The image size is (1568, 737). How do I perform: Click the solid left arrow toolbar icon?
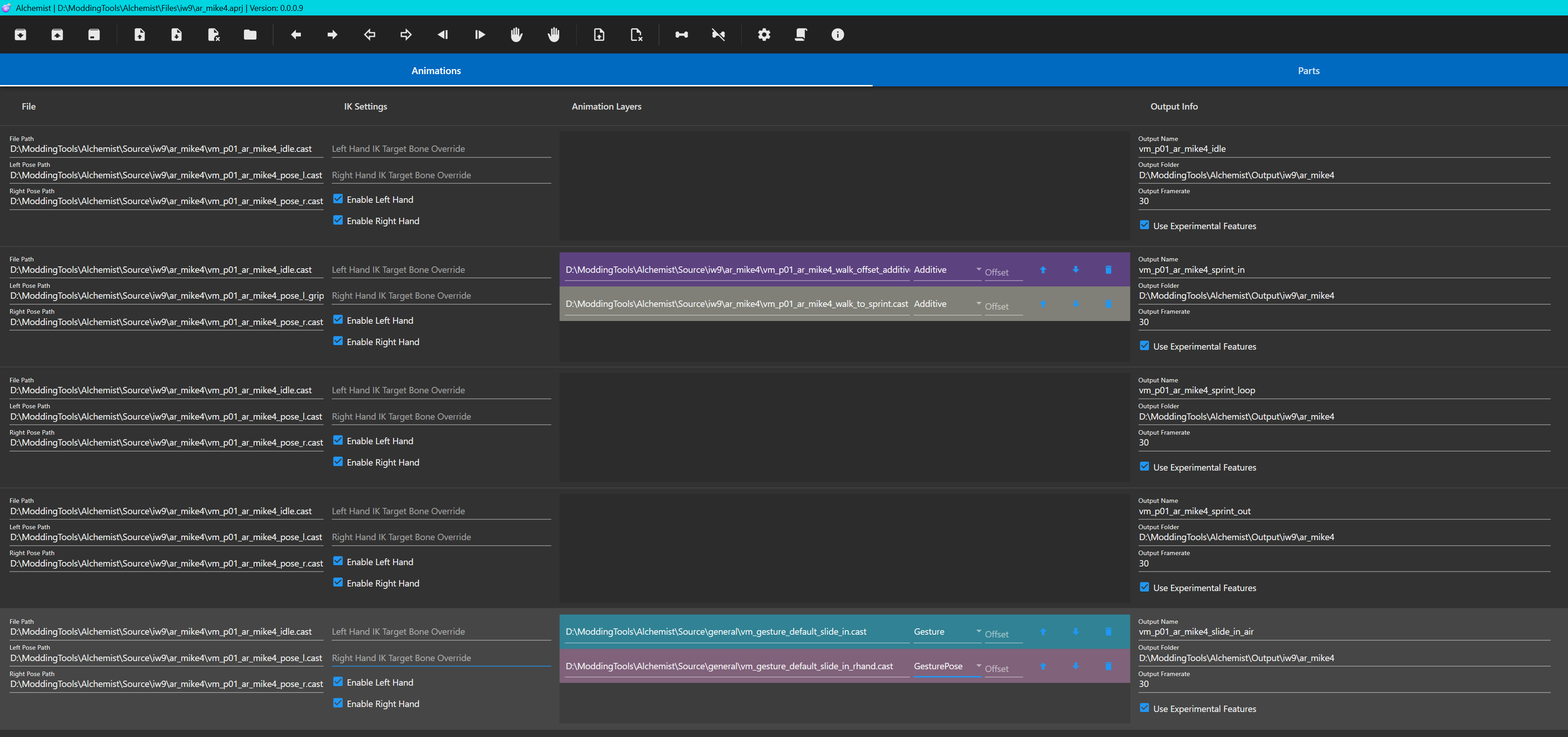point(296,35)
